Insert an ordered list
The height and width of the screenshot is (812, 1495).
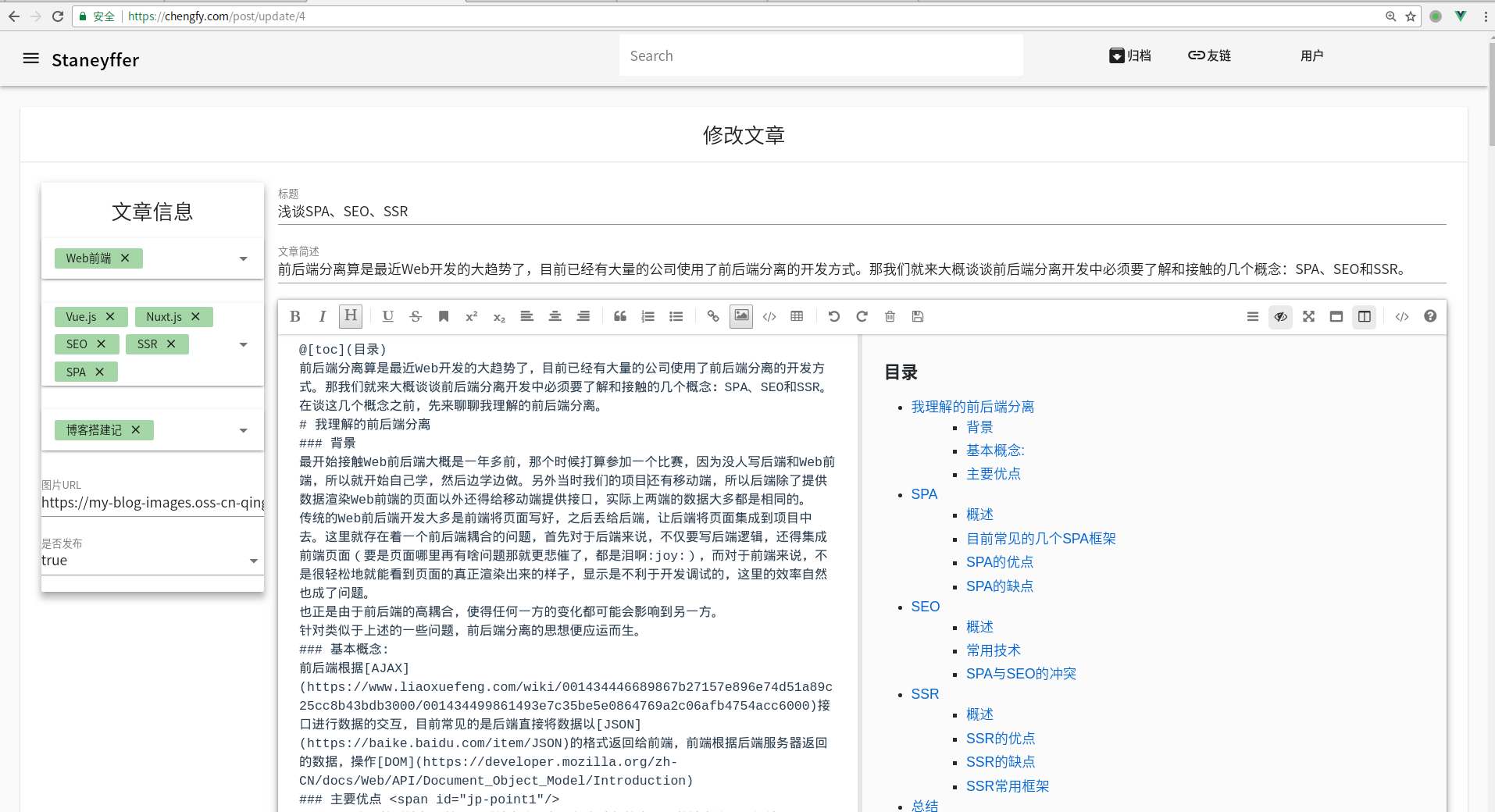pos(648,316)
